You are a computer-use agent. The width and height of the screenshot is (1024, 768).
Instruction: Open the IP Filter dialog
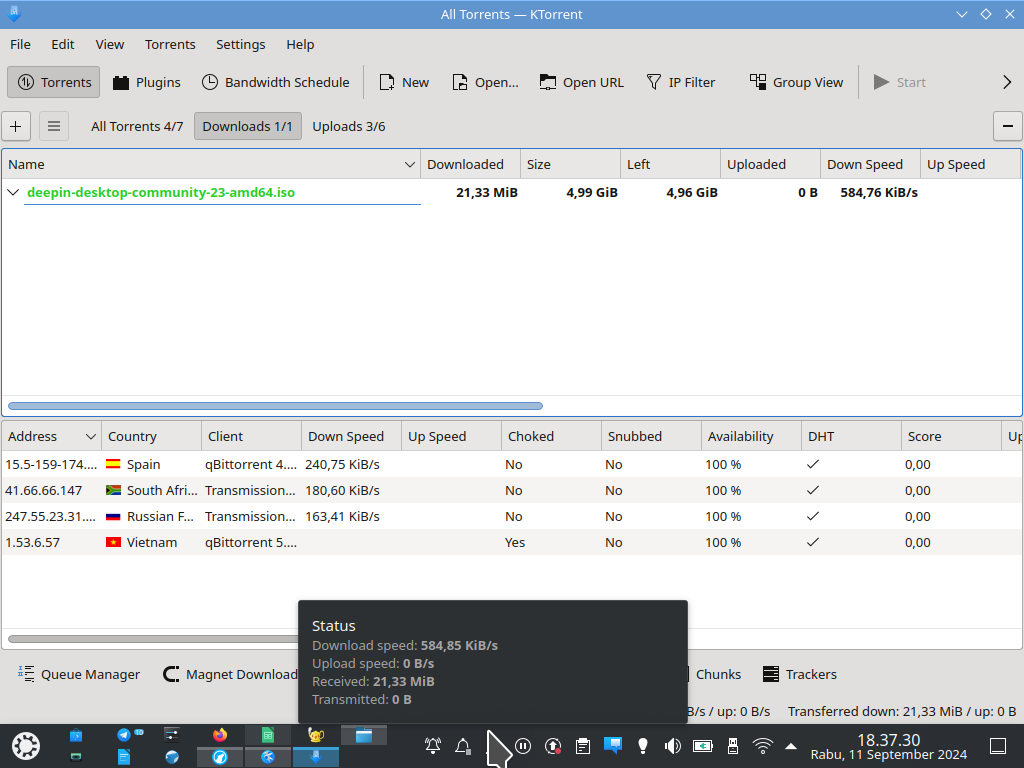[680, 82]
